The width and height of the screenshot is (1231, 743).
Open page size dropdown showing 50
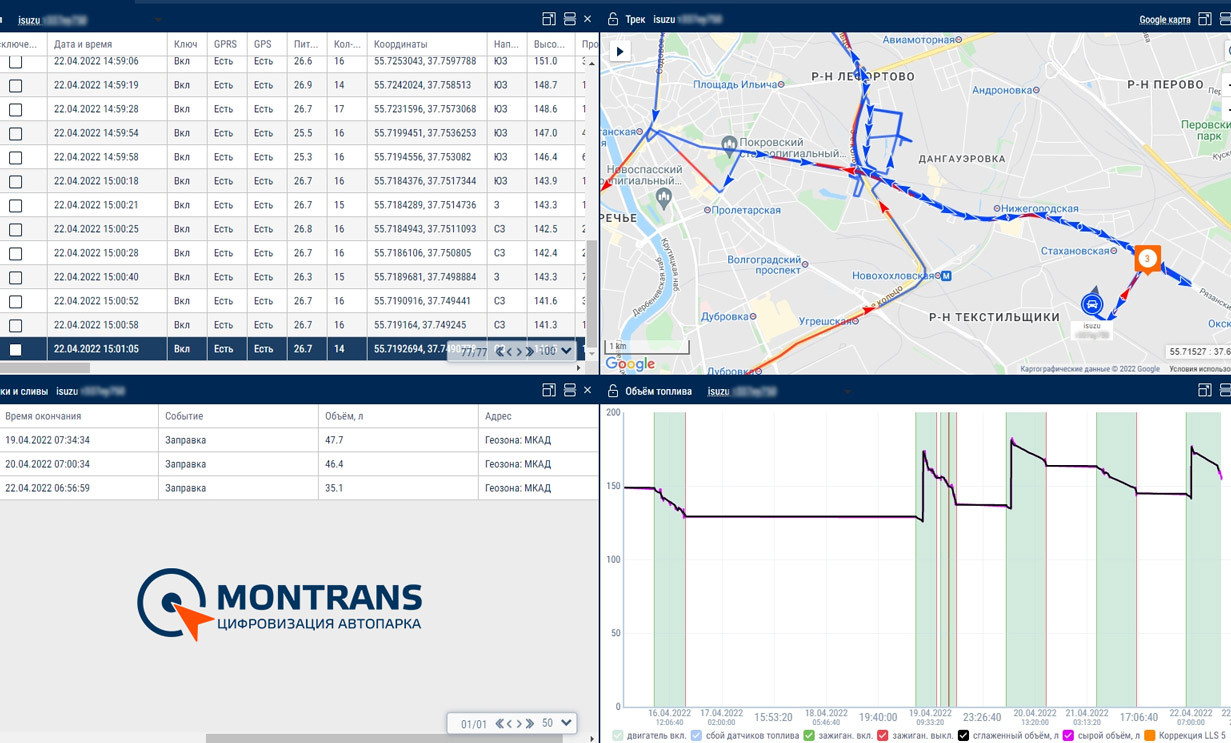point(566,723)
